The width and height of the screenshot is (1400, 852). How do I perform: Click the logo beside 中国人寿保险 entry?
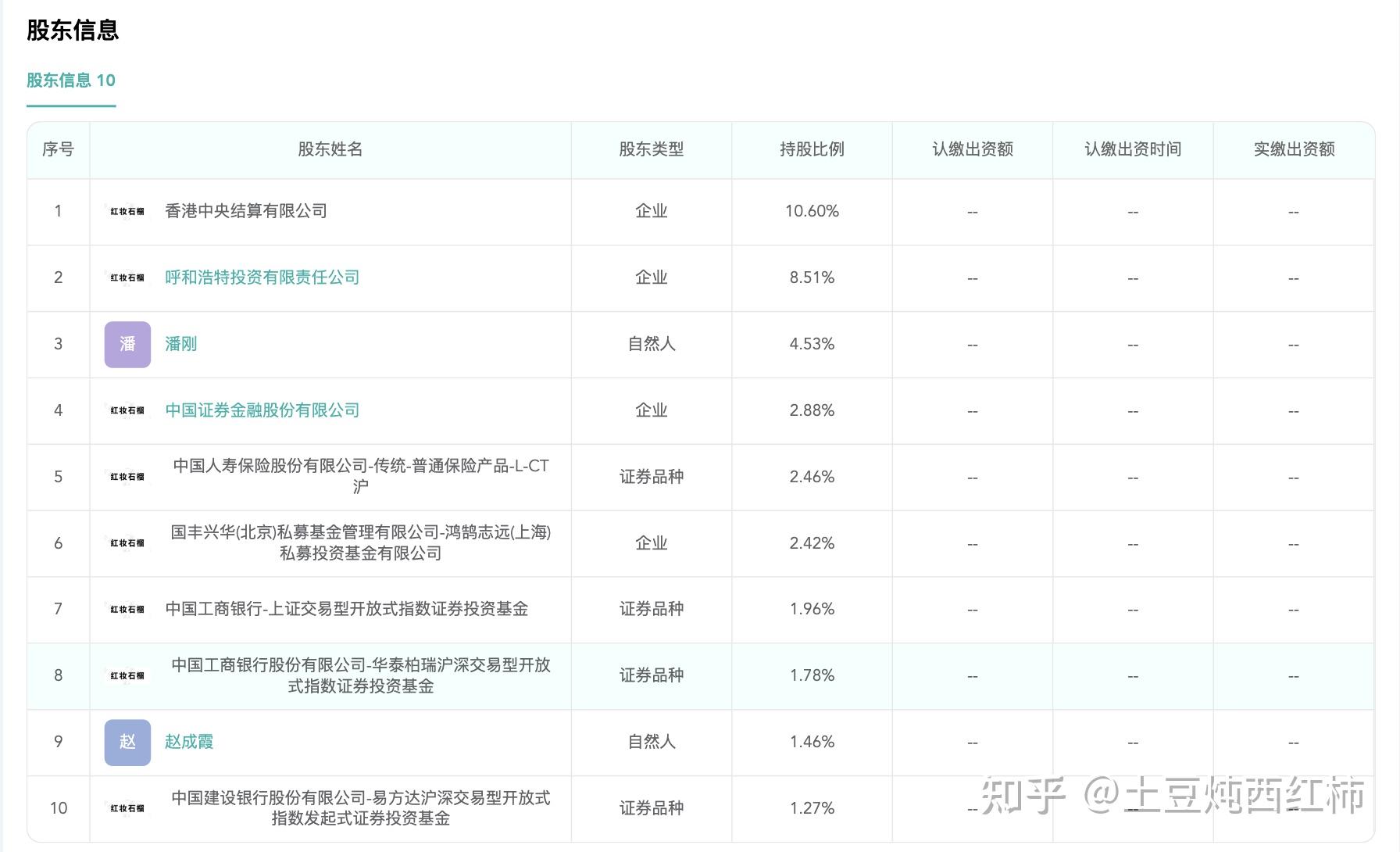(127, 477)
